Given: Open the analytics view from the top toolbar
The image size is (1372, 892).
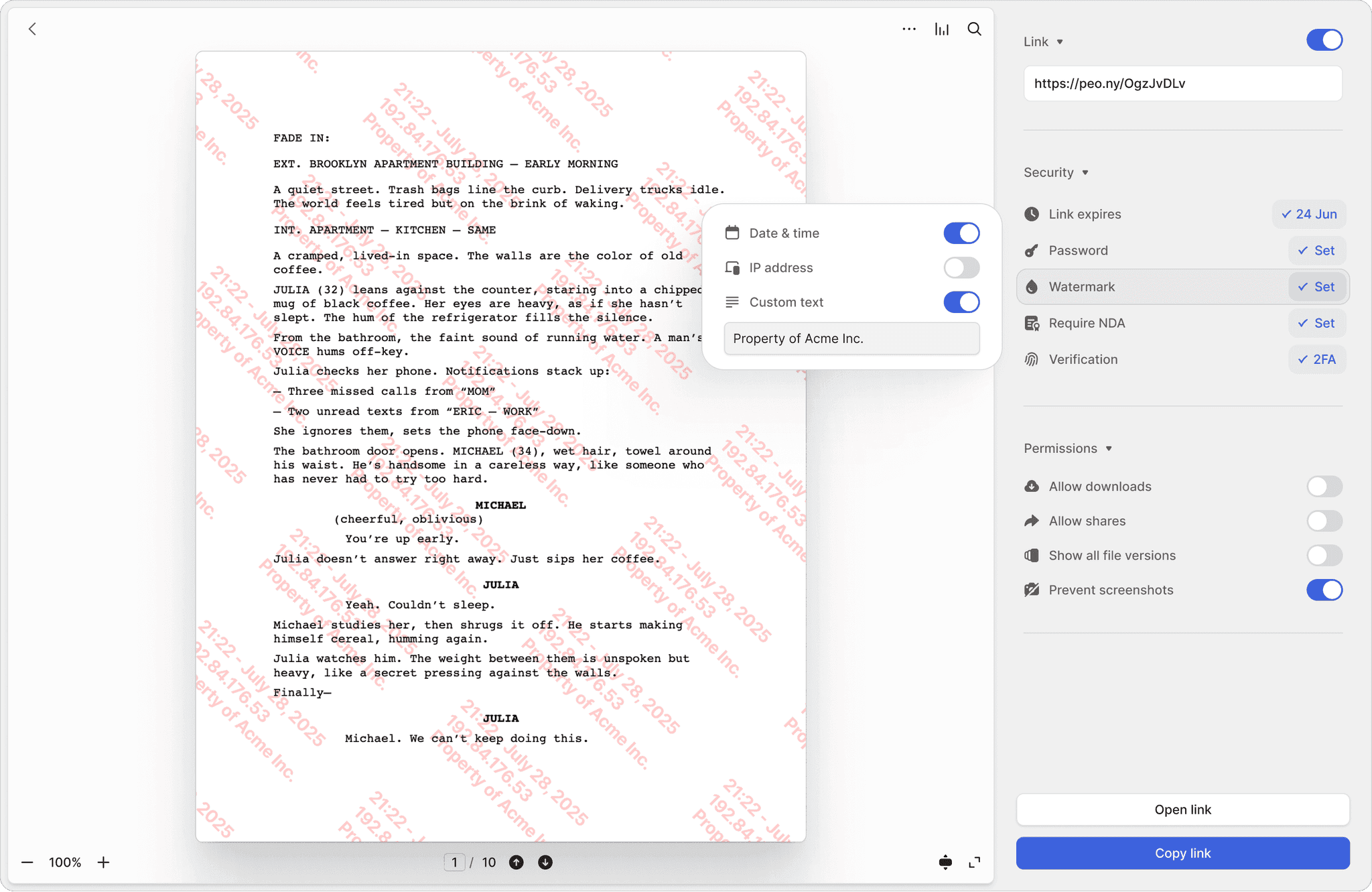Looking at the screenshot, I should (941, 29).
